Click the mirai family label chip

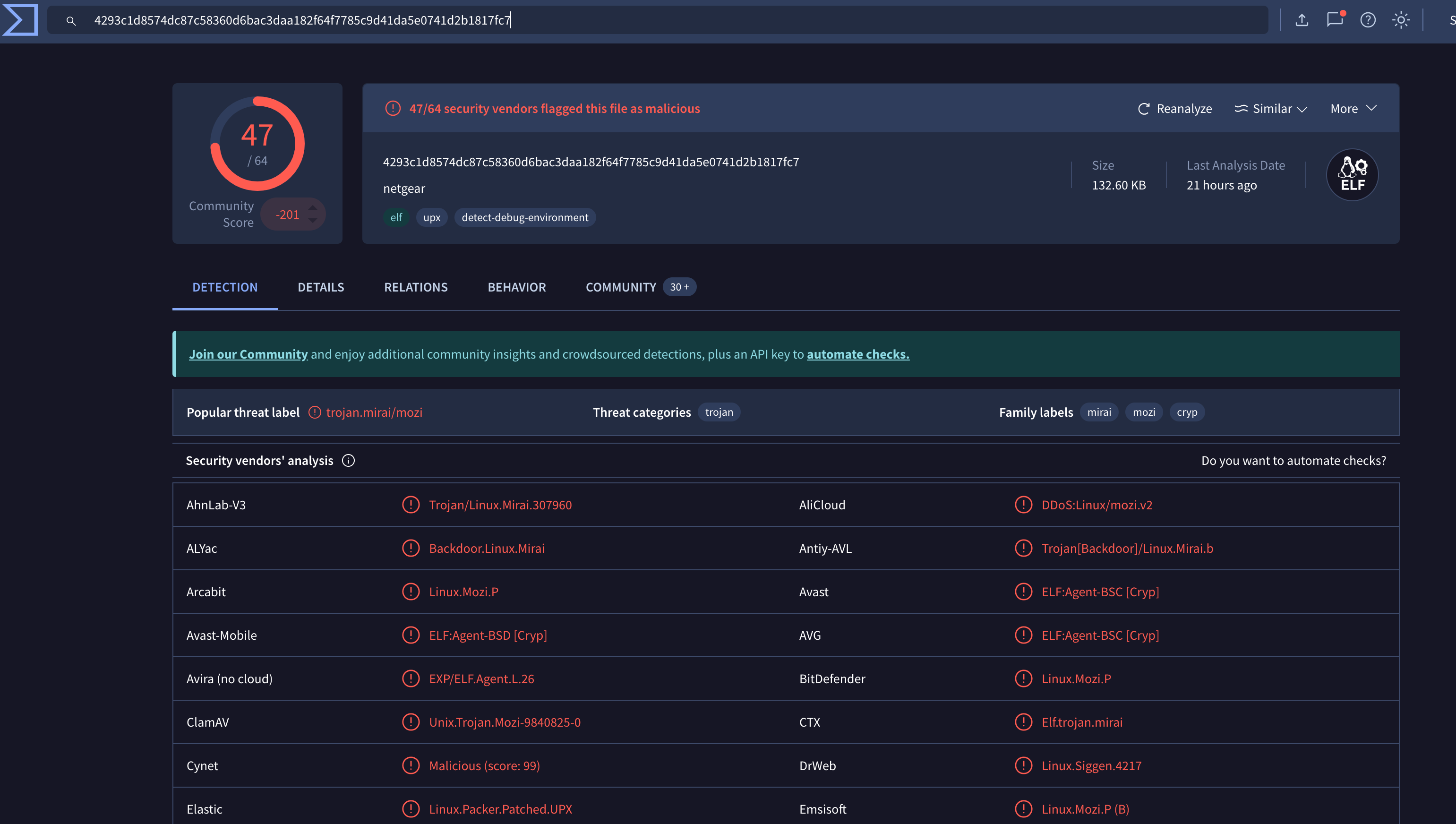coord(1099,412)
